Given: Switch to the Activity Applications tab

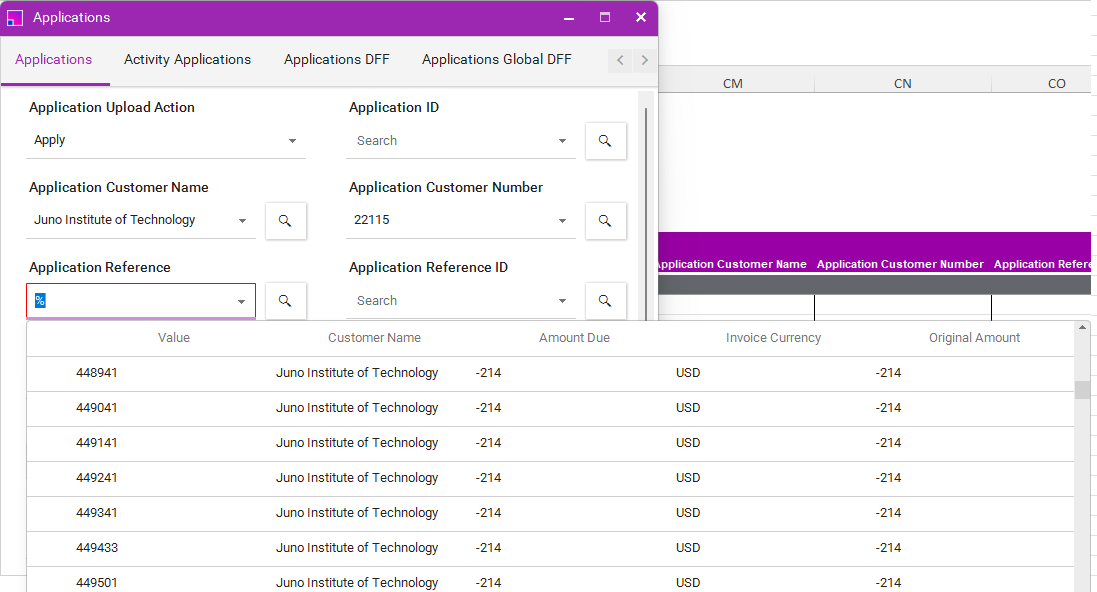Looking at the screenshot, I should coord(187,59).
